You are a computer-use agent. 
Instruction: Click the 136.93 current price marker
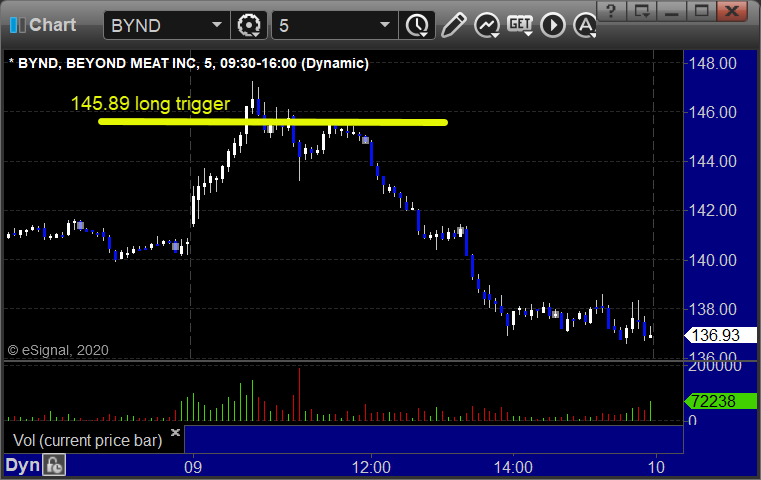(x=720, y=335)
